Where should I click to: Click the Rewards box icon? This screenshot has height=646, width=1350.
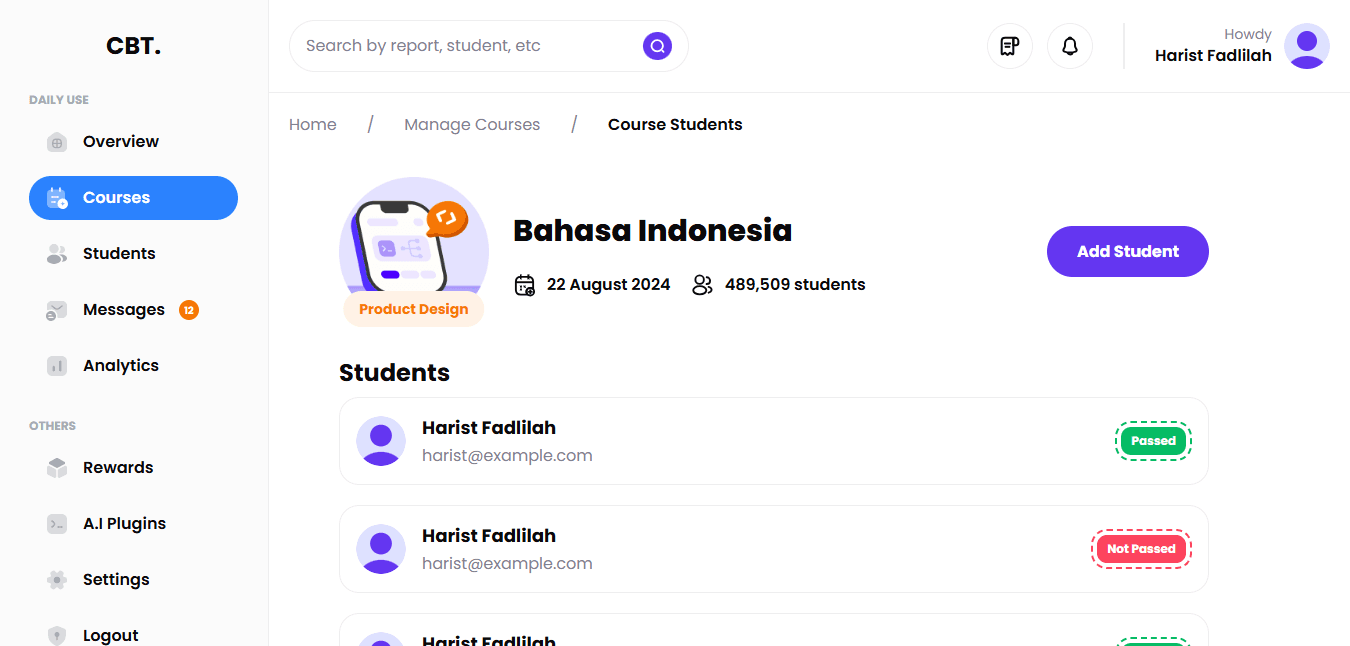(57, 468)
